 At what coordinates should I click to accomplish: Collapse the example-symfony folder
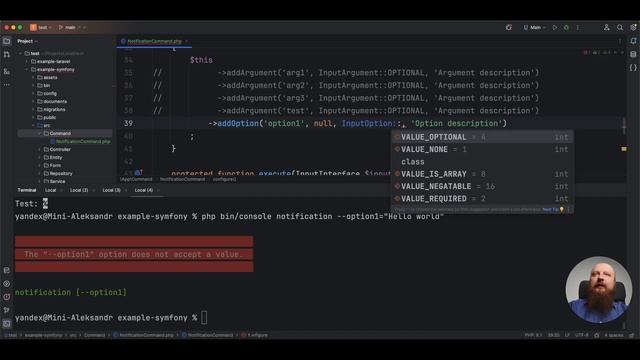pyautogui.click(x=27, y=69)
